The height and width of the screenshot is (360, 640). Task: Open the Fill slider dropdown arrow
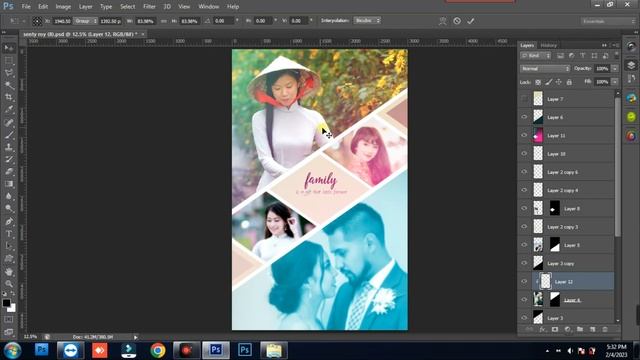[615, 82]
